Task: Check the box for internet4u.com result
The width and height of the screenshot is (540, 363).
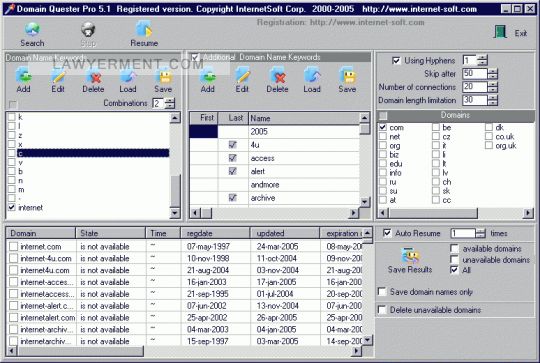Action: coord(13,270)
